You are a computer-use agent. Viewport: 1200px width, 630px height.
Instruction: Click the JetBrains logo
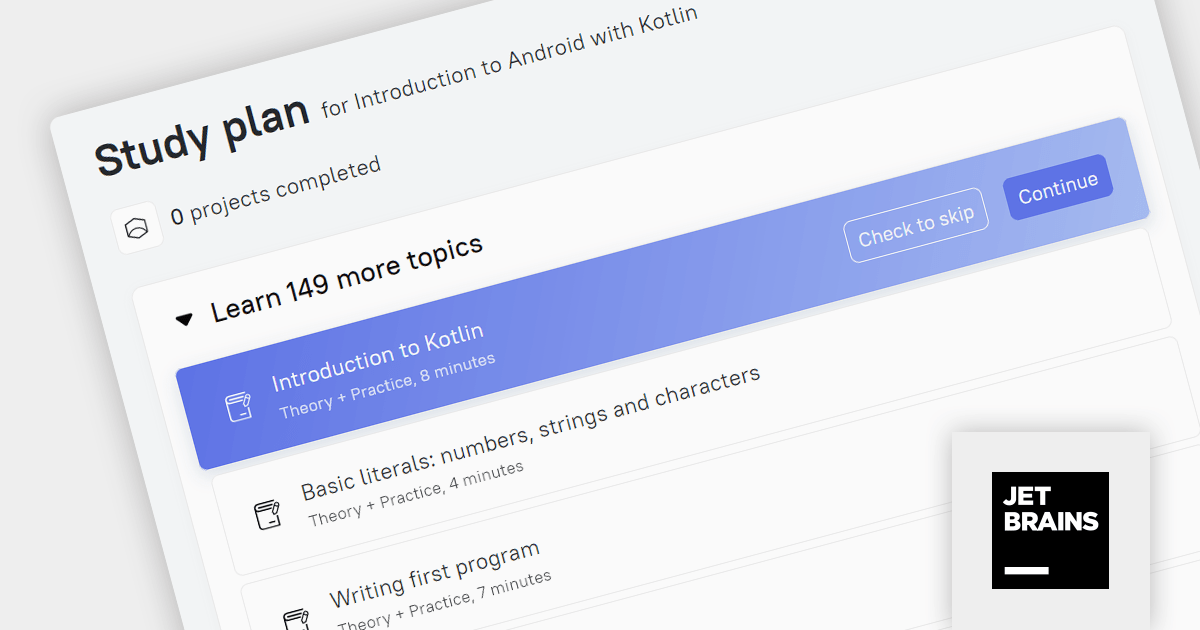click(1050, 530)
